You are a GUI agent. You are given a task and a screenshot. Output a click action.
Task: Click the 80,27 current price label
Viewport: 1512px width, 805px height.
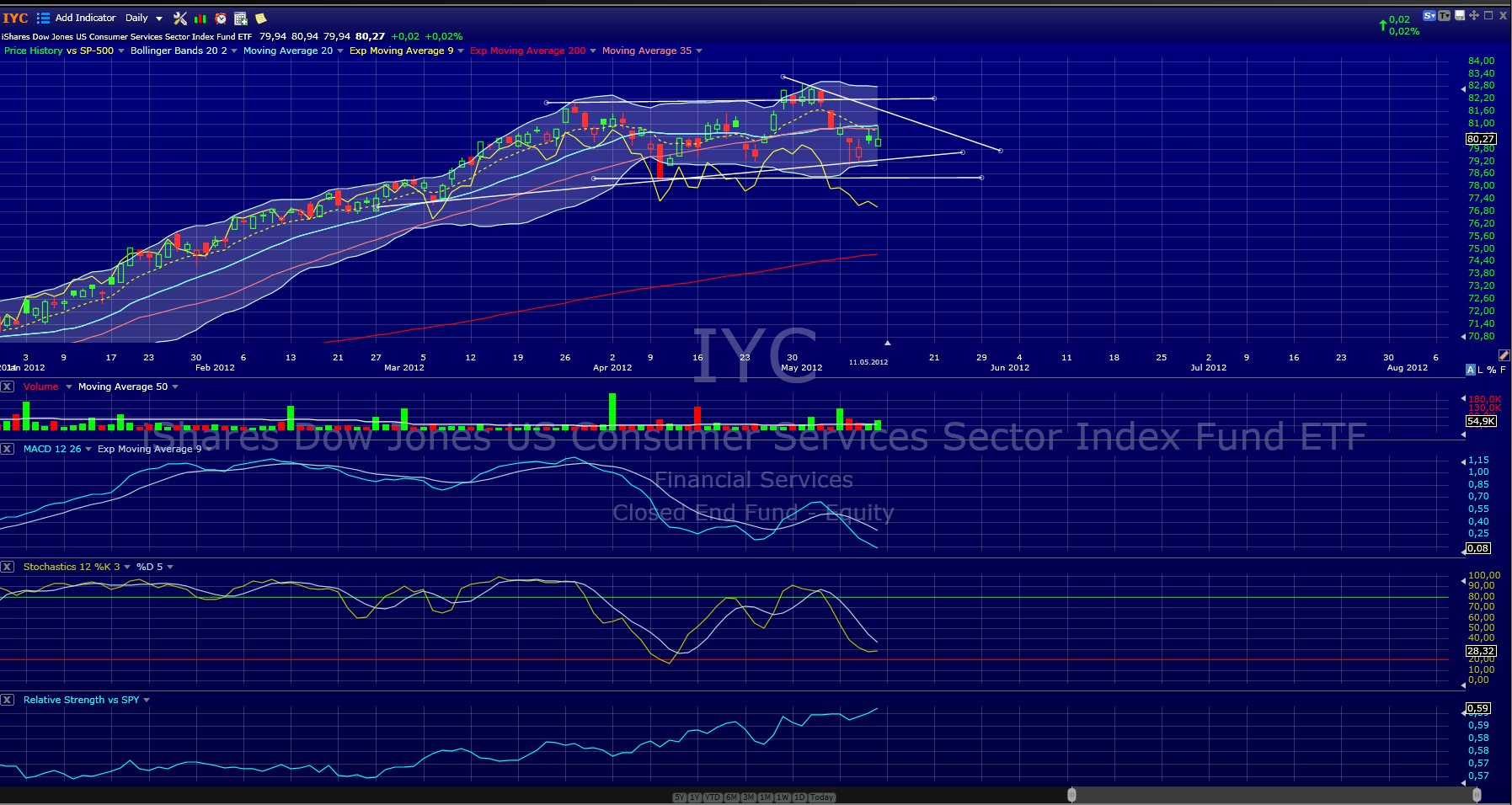(x=1481, y=139)
